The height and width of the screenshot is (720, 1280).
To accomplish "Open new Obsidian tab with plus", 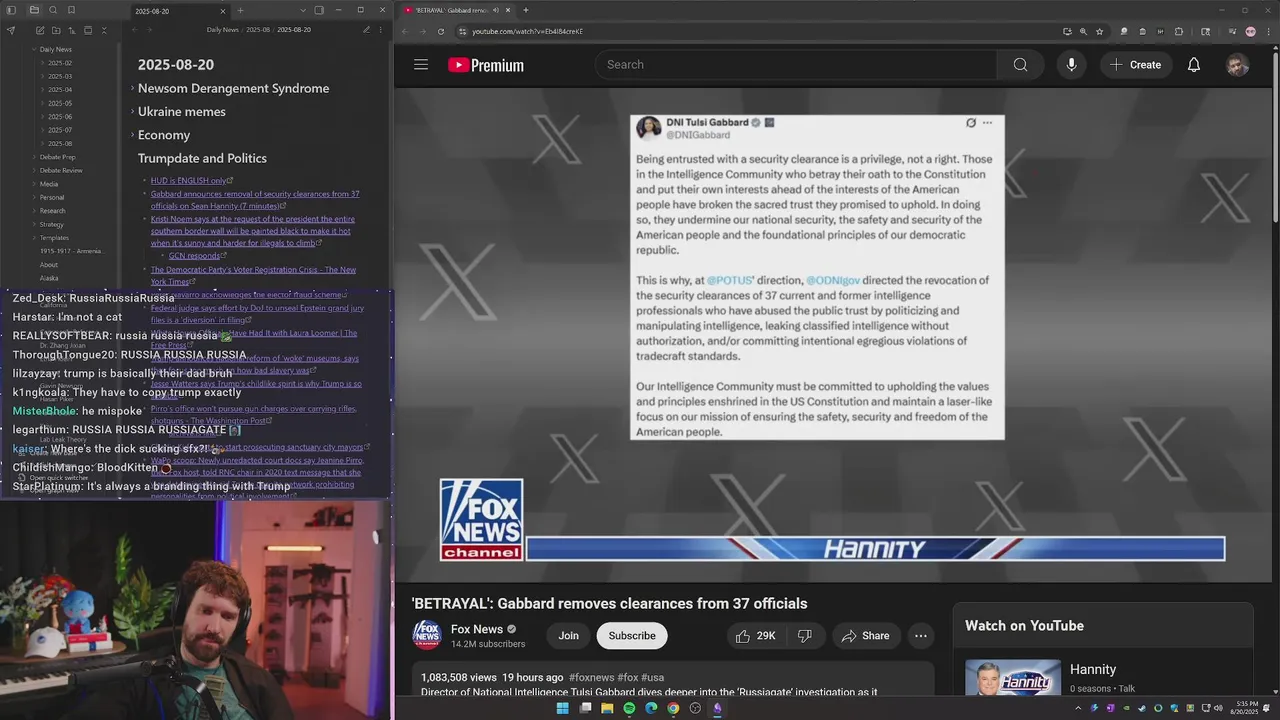I will (240, 10).
